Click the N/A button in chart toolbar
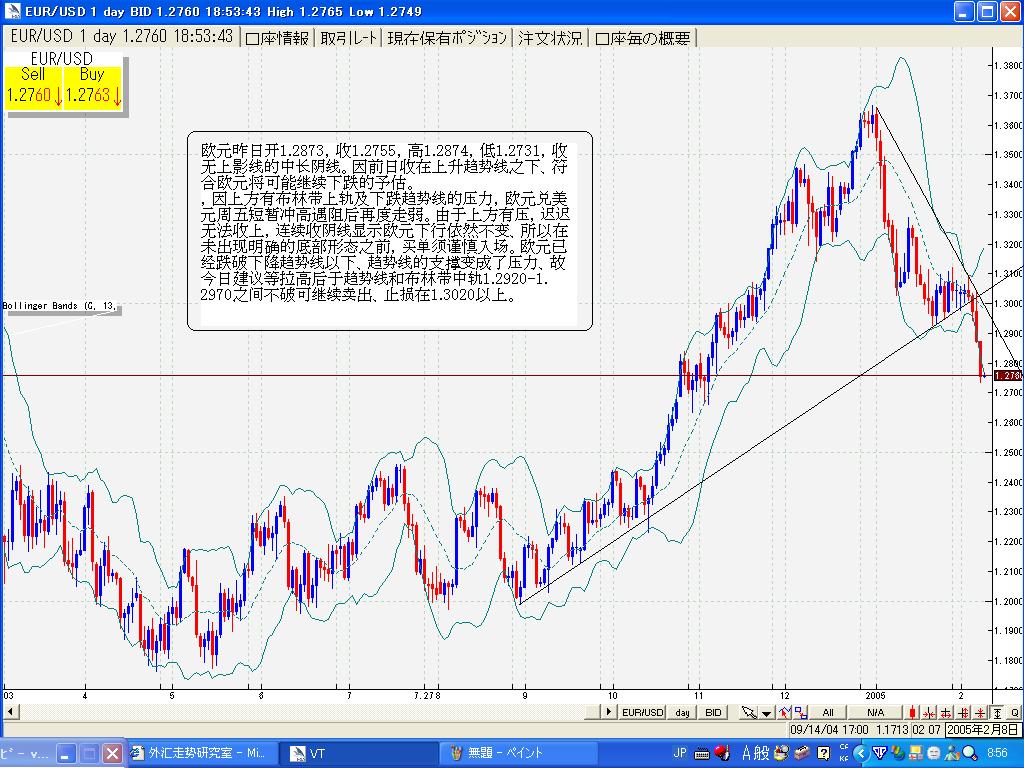Screen dimensions: 1024x768 point(875,712)
